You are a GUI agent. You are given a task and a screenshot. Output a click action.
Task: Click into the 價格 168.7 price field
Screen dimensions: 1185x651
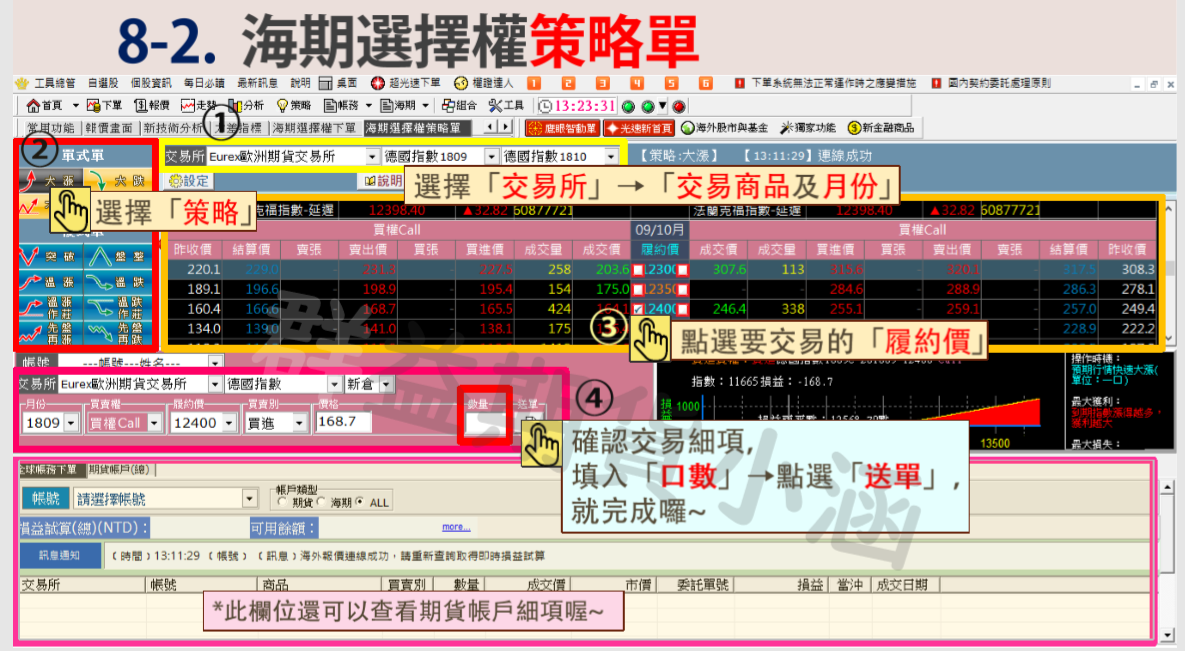tap(344, 422)
